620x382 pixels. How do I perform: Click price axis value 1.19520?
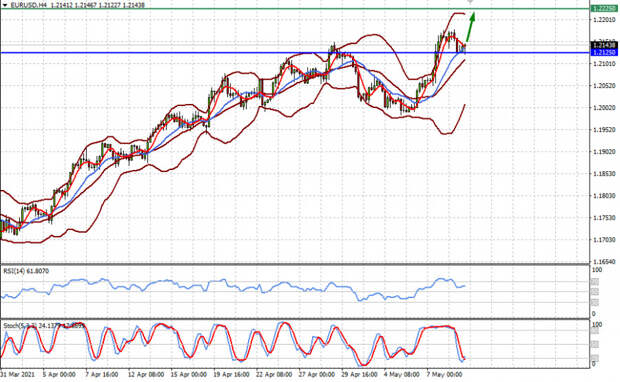coord(605,129)
